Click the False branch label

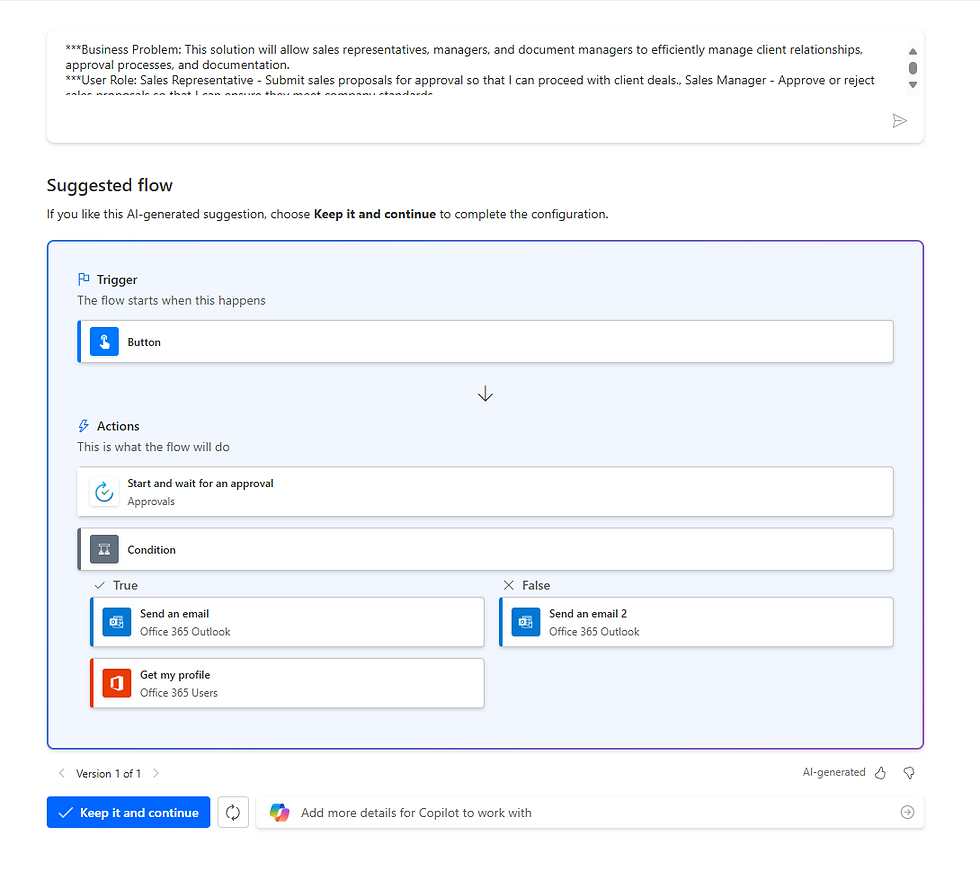click(536, 585)
